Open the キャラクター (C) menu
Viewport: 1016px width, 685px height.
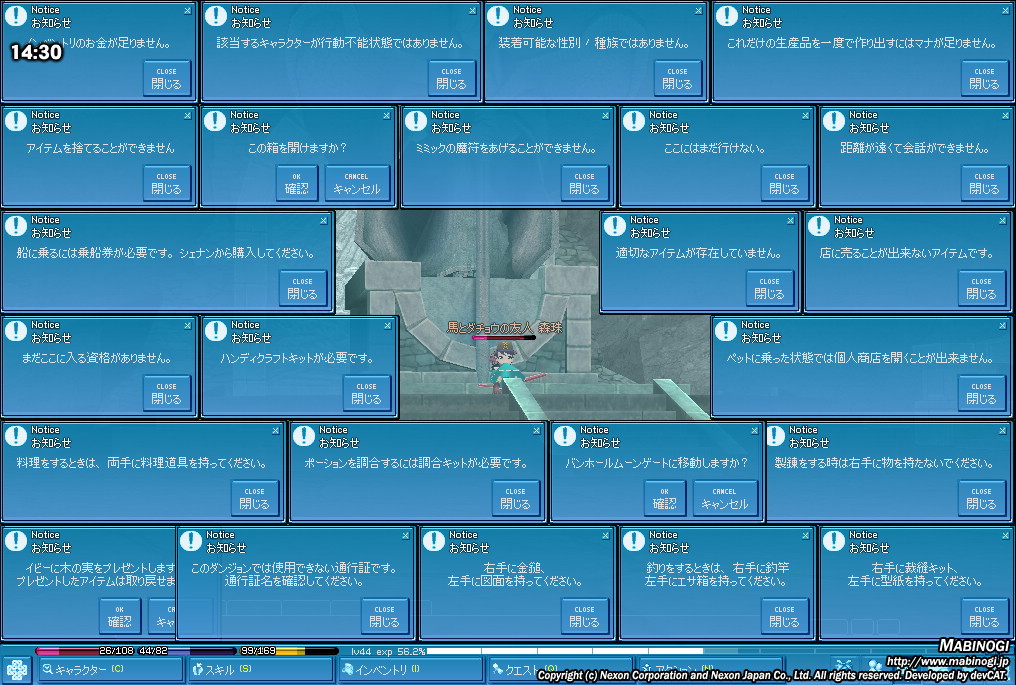pyautogui.click(x=111, y=669)
